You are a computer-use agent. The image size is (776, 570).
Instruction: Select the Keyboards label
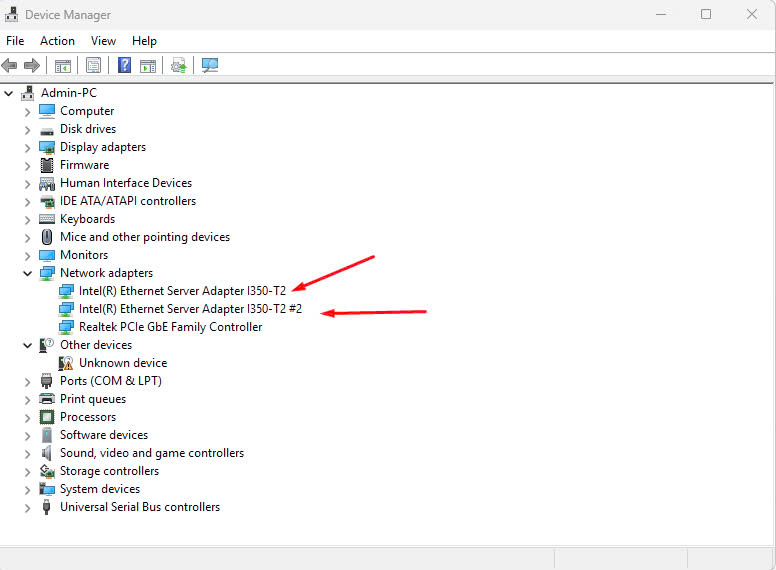(x=87, y=219)
